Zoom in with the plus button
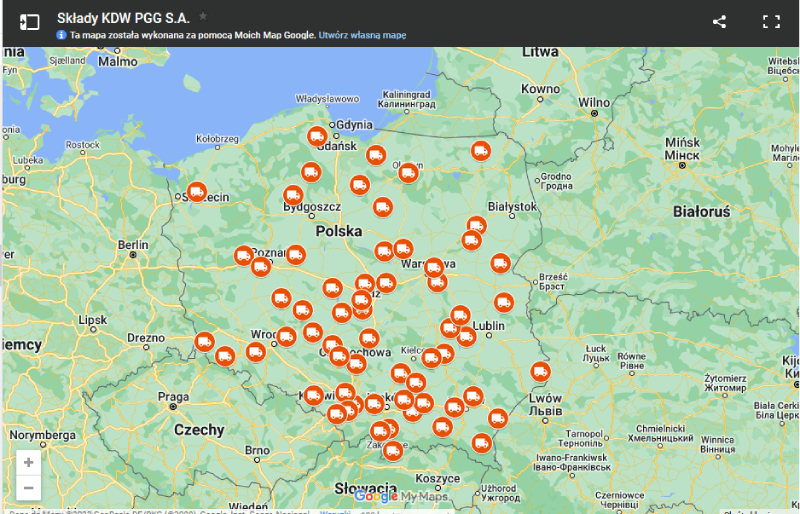Screen dimensions: 800x514 29,462
